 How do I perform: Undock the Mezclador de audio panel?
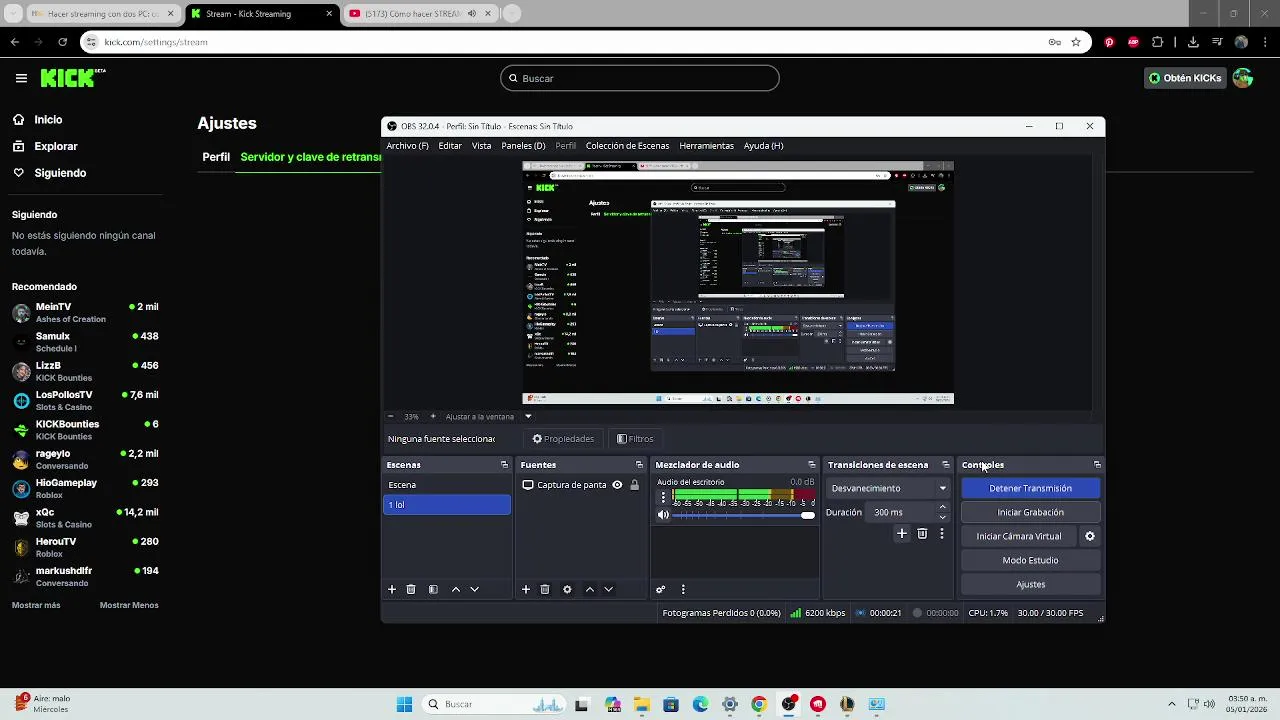point(811,465)
